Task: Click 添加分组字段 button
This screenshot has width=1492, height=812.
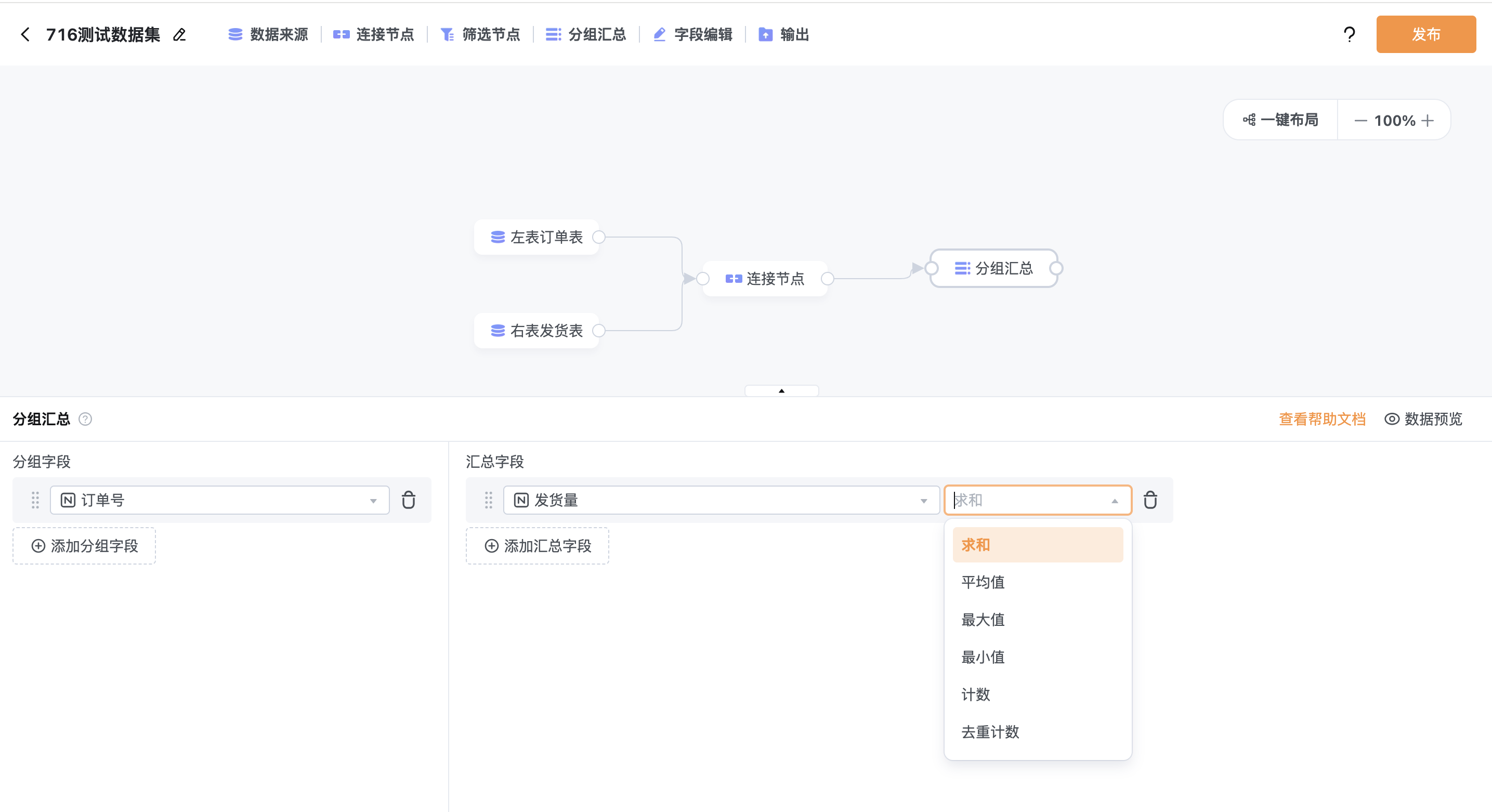Action: (x=85, y=546)
